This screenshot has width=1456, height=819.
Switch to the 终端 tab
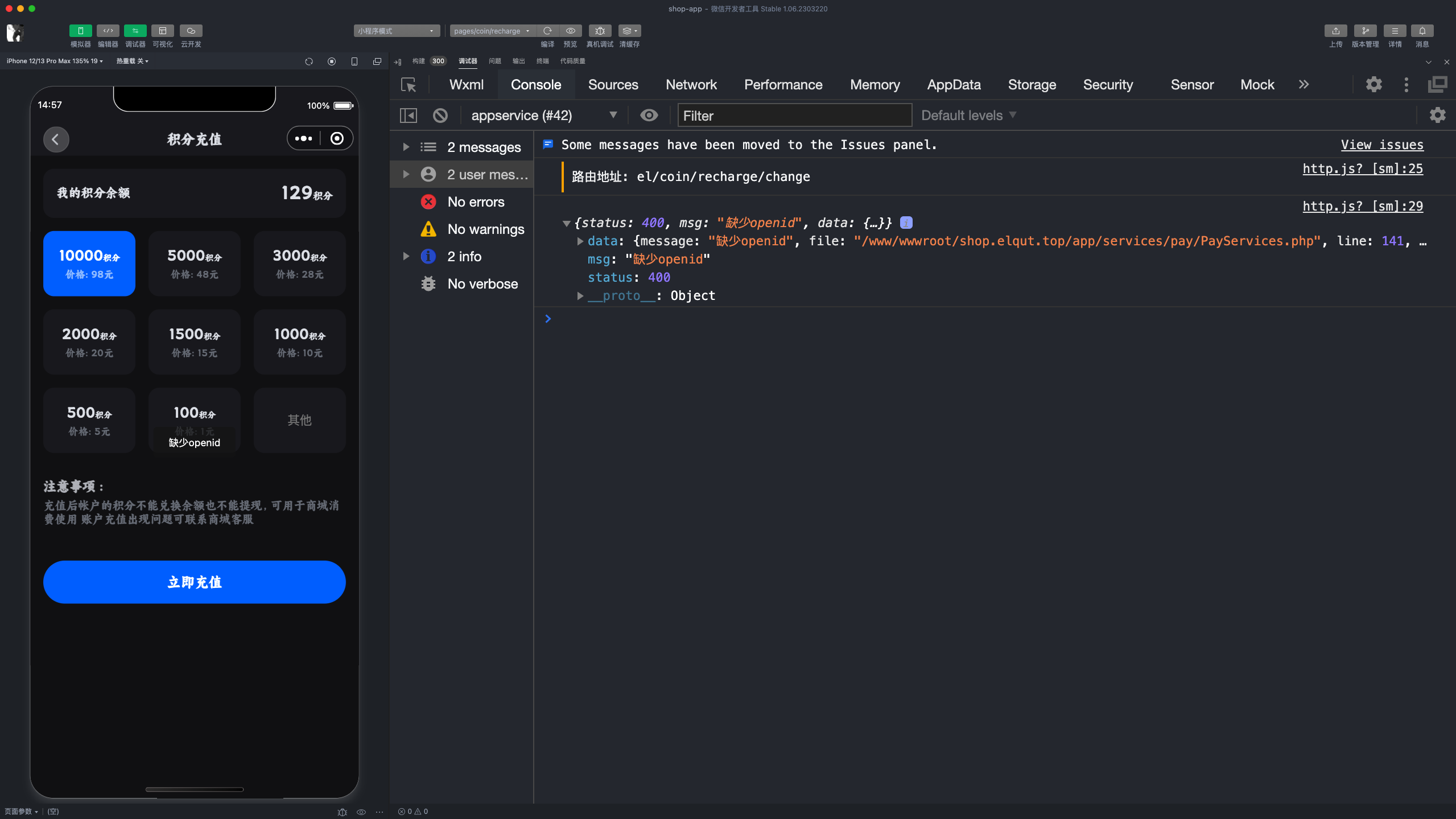pos(542,61)
